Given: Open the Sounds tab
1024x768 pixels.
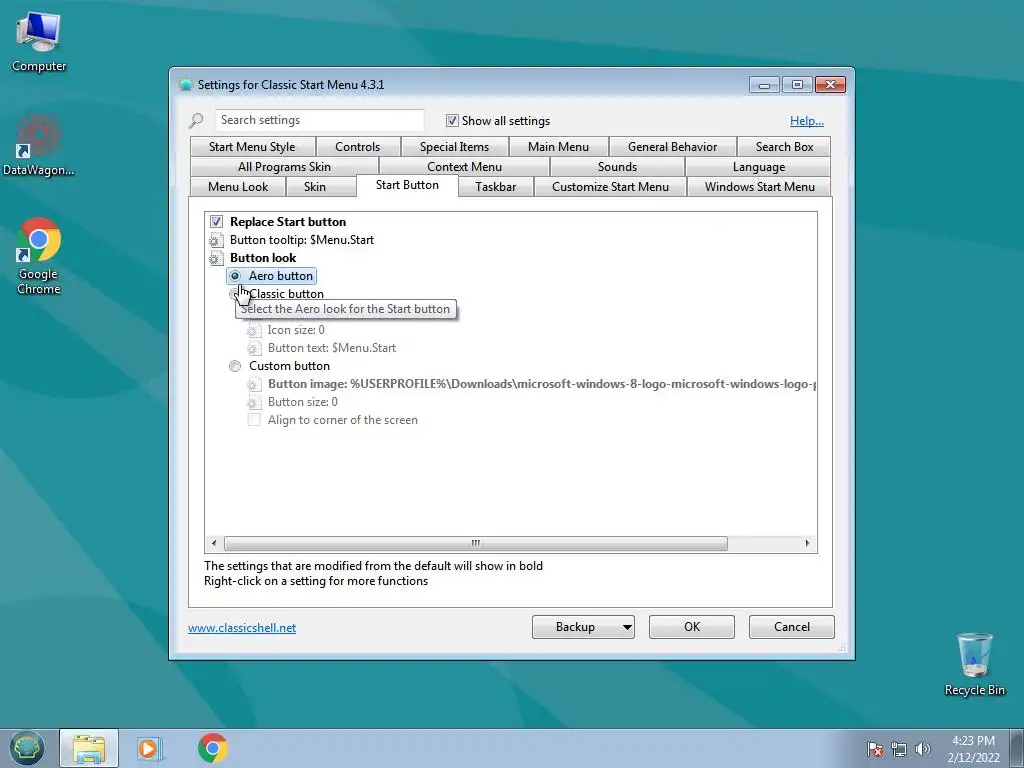Looking at the screenshot, I should tap(617, 167).
